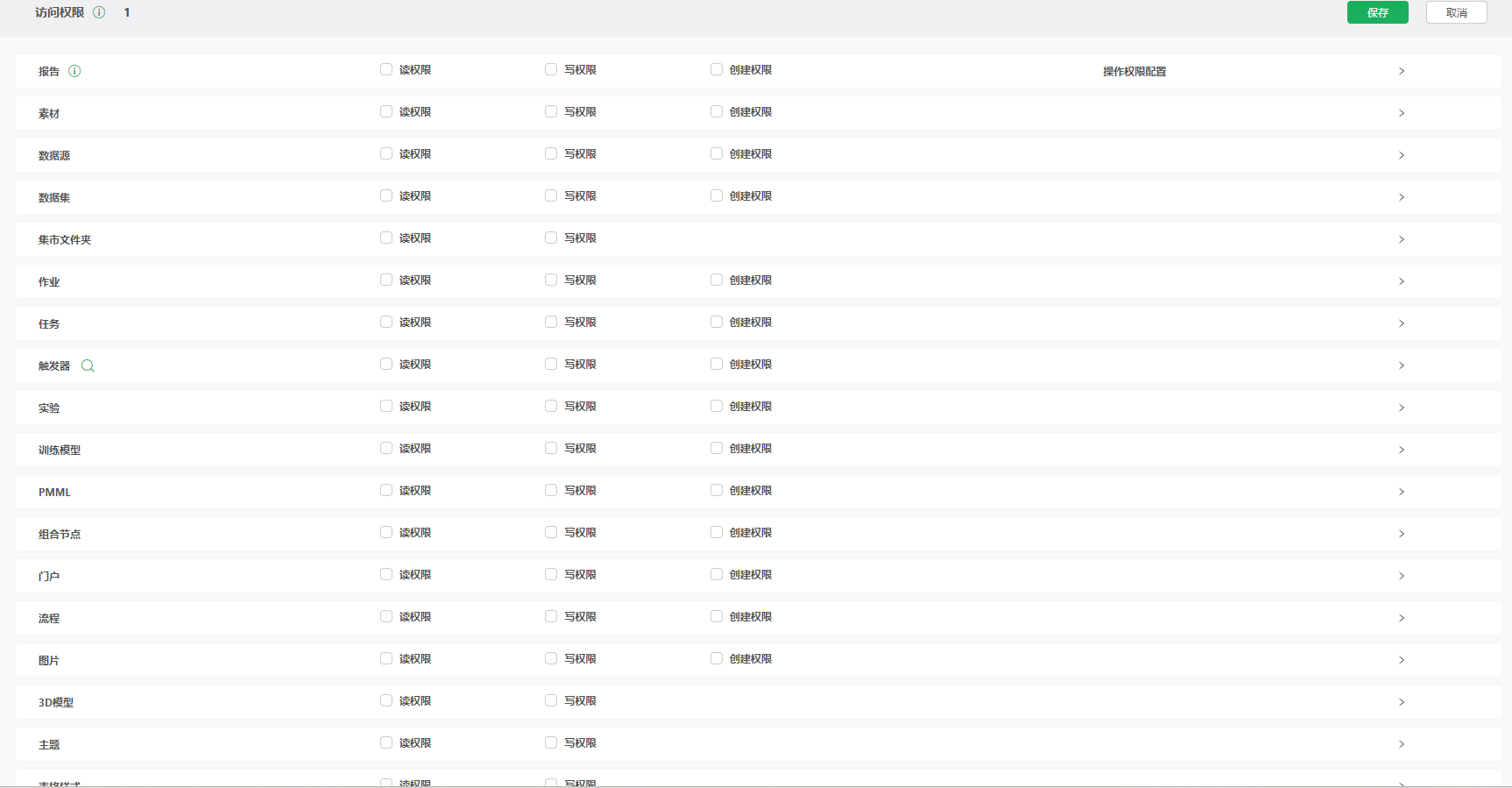Check 读权限 in the 素材 row
This screenshot has height=788, width=1512.
[386, 111]
